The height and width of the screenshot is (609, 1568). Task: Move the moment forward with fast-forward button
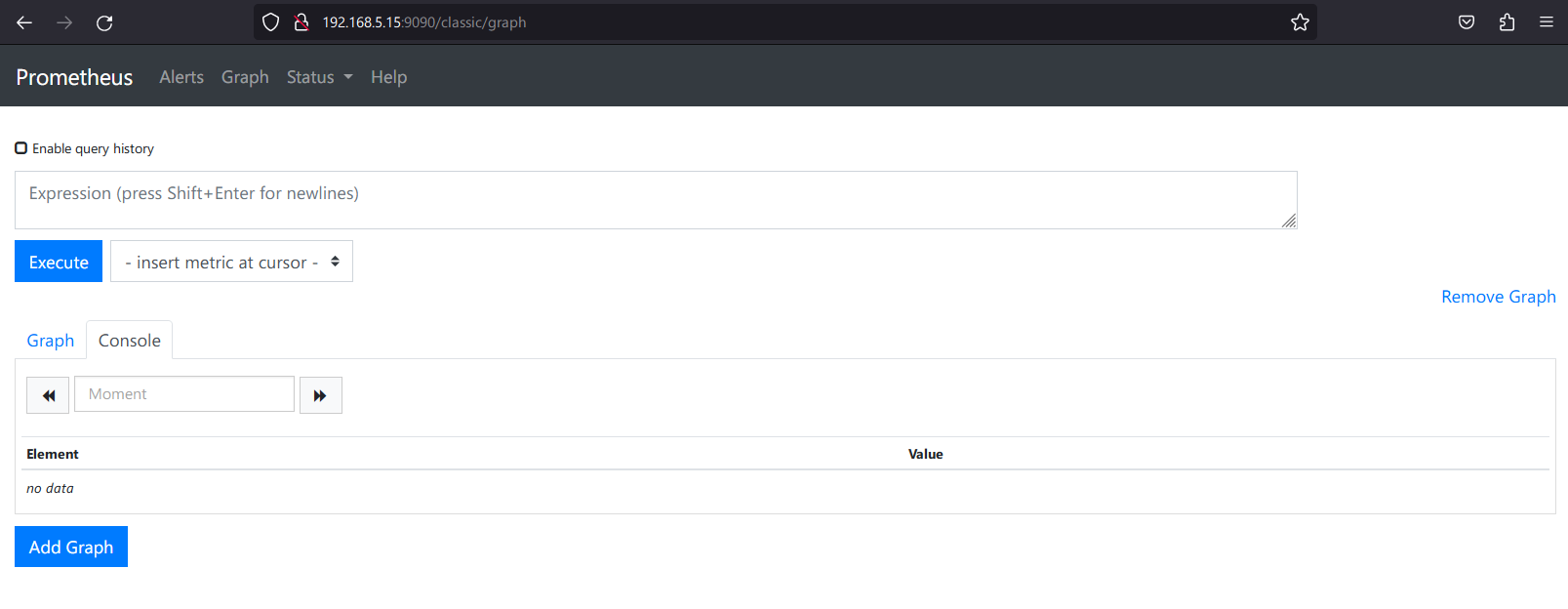pos(320,395)
